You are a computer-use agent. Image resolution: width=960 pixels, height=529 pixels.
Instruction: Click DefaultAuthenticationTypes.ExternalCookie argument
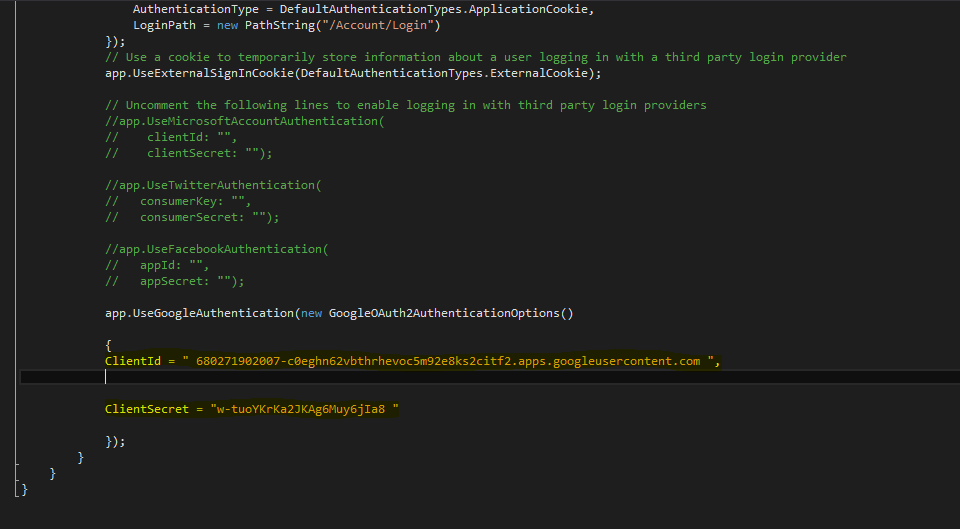click(x=445, y=73)
